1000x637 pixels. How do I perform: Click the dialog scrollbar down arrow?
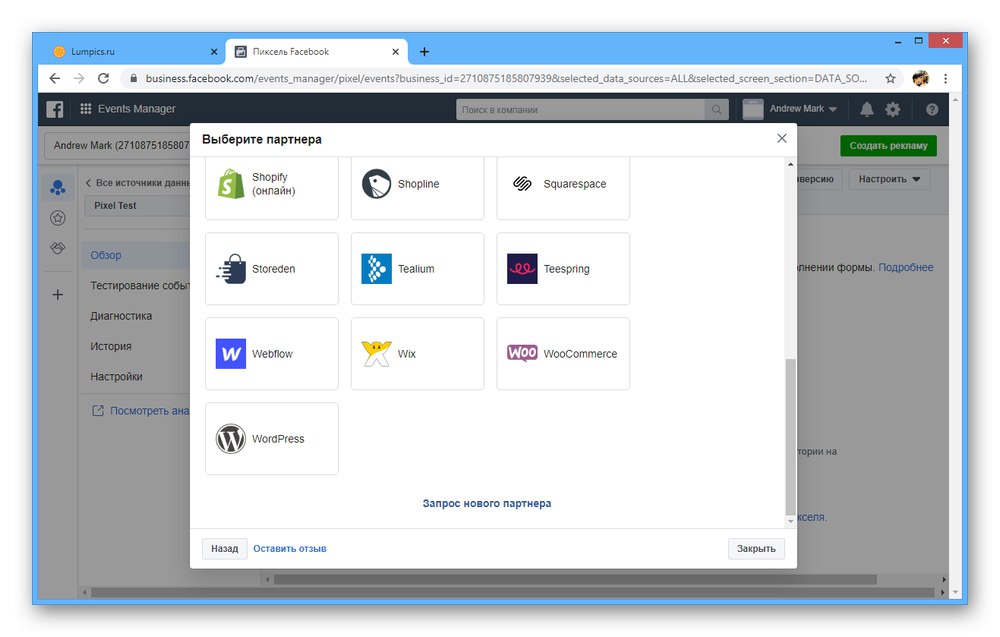point(791,521)
